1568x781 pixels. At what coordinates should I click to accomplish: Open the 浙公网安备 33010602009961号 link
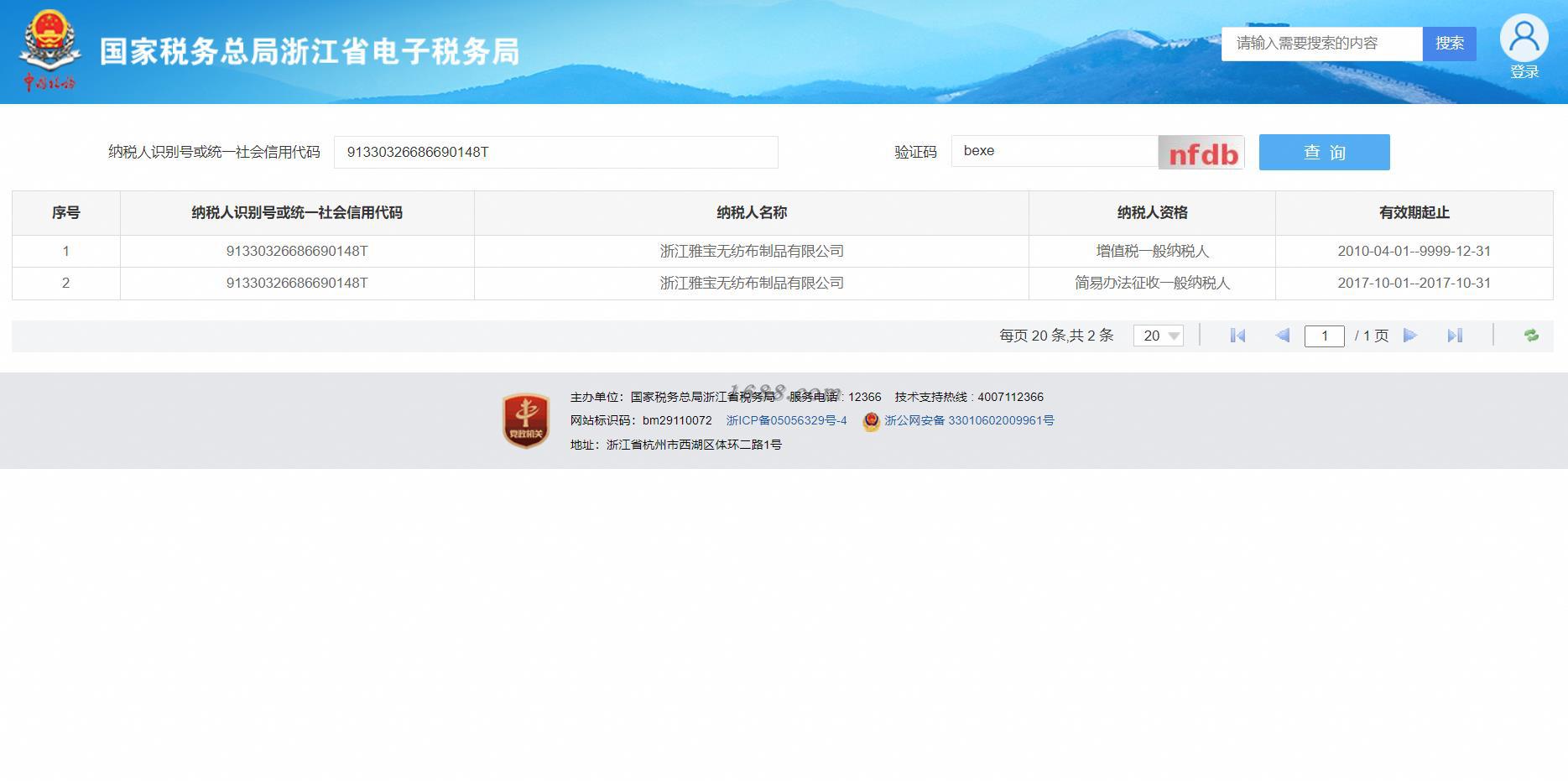pyautogui.click(x=969, y=420)
